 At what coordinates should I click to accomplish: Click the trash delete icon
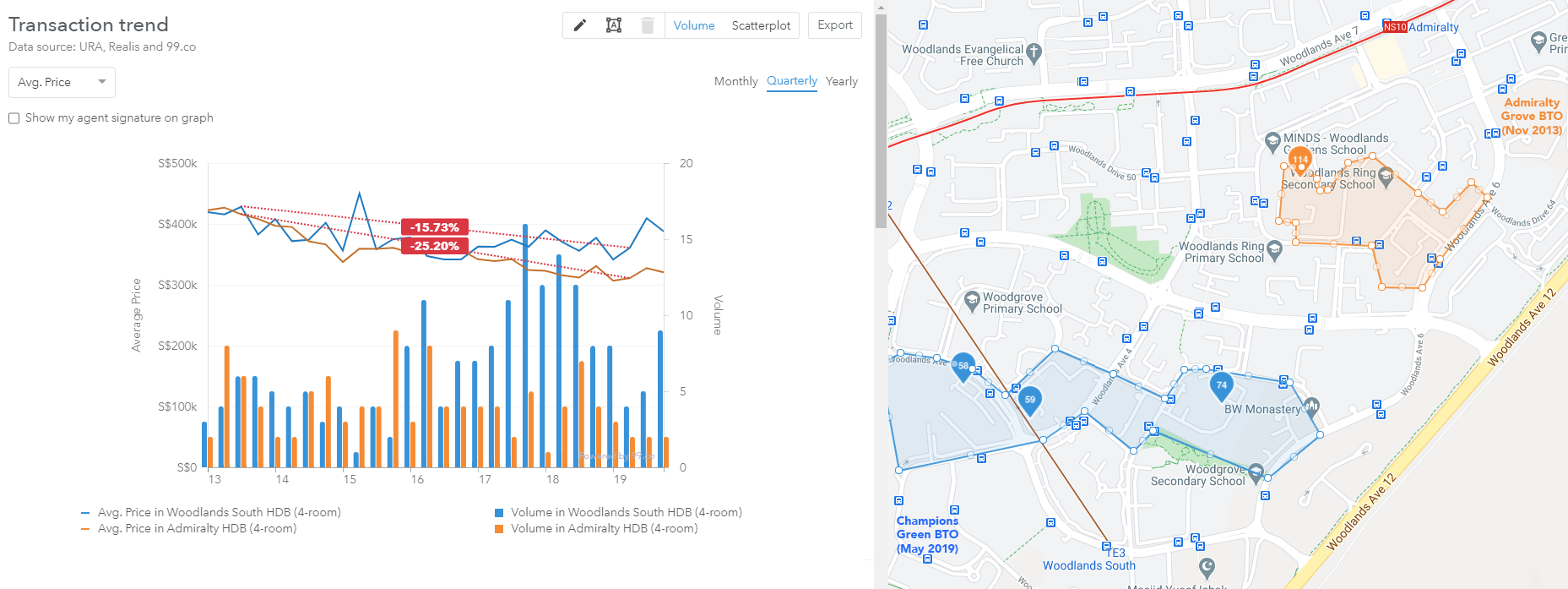(x=648, y=25)
